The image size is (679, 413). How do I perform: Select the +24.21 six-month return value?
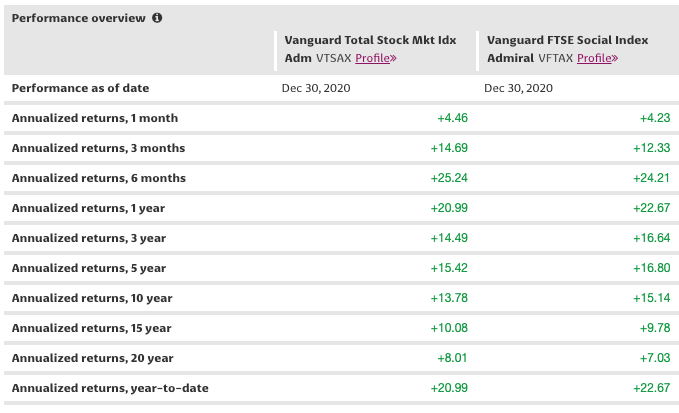(x=651, y=178)
